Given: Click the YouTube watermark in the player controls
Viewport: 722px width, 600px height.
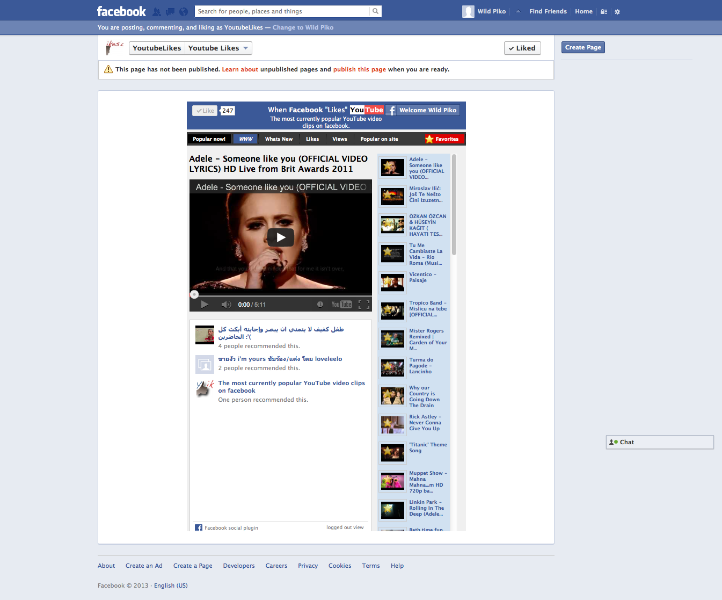Looking at the screenshot, I should pyautogui.click(x=342, y=304).
